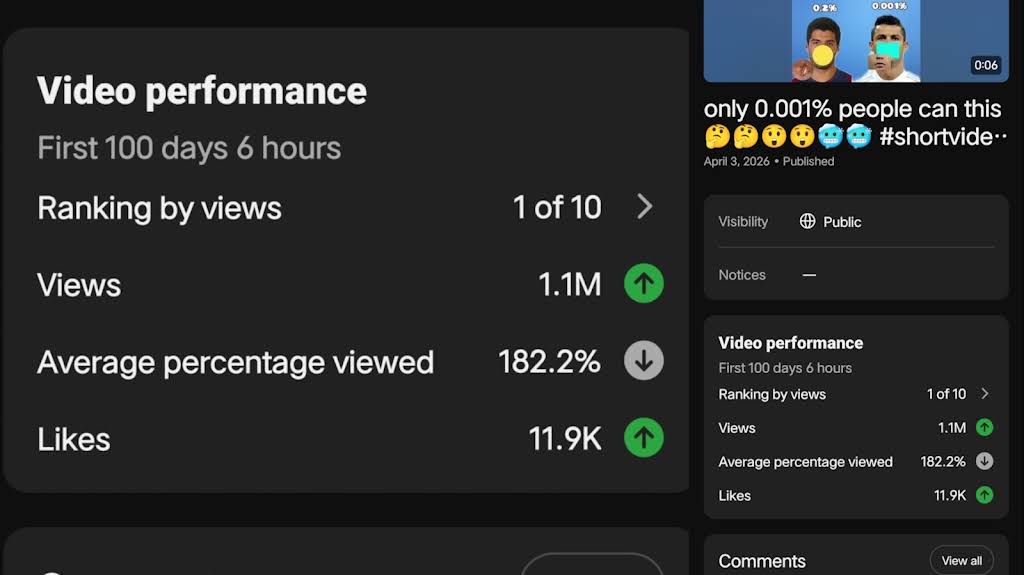The width and height of the screenshot is (1024, 575).
Task: Click '182.2%' value in large panel
Action: click(549, 362)
